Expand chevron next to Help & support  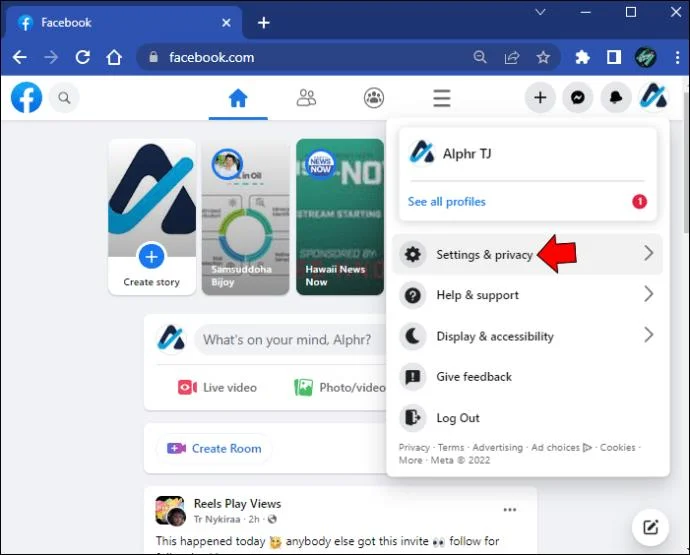(x=649, y=294)
